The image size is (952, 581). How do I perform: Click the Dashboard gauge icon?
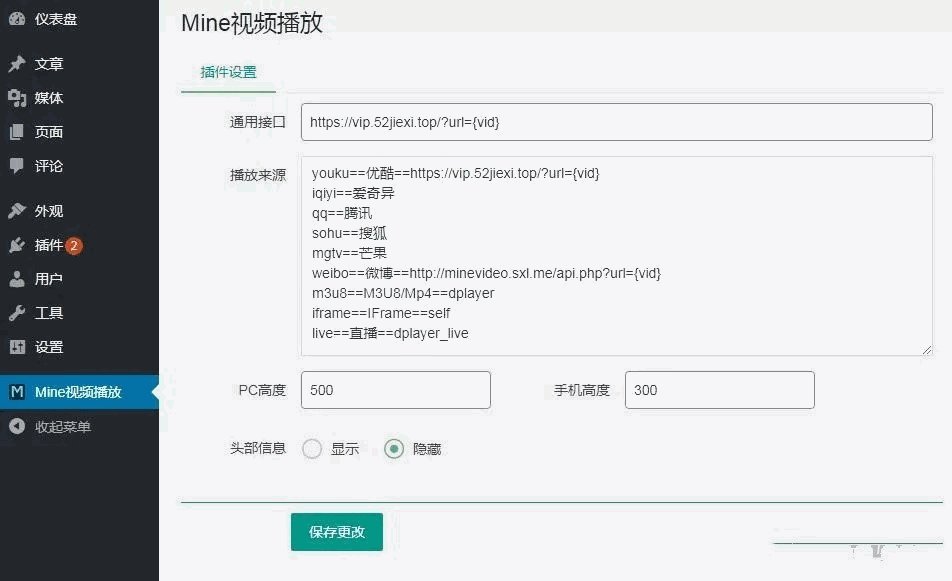click(17, 19)
